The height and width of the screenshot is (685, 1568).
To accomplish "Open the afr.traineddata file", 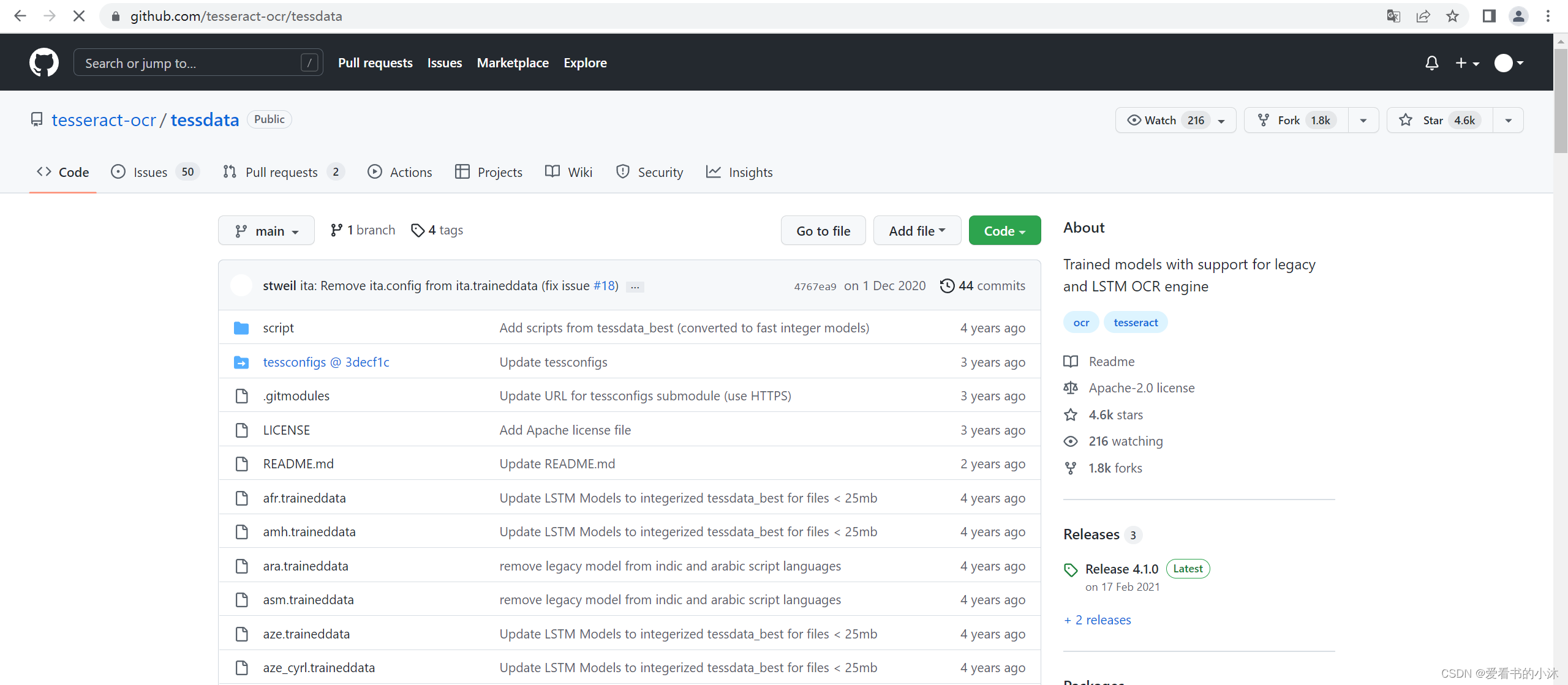I will (304, 498).
